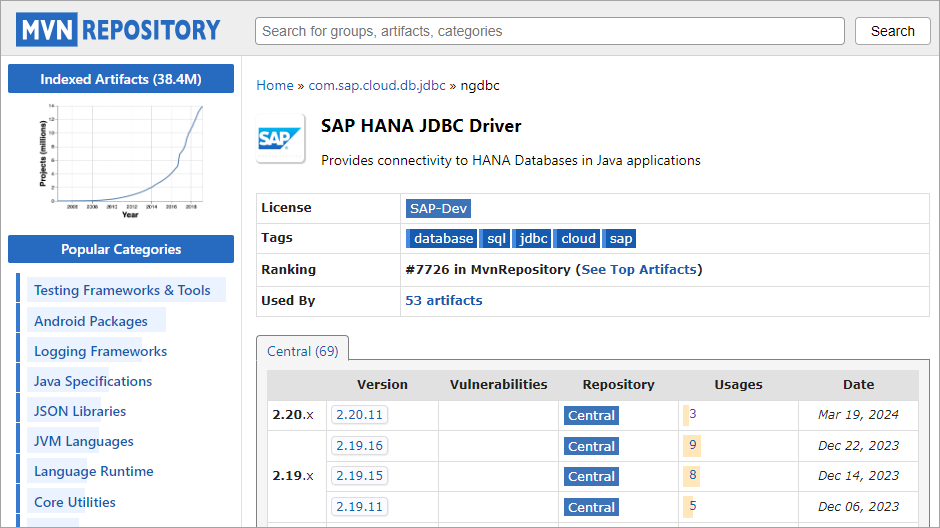The width and height of the screenshot is (940, 528).
Task: Open JVM Languages category
Action: point(83,441)
